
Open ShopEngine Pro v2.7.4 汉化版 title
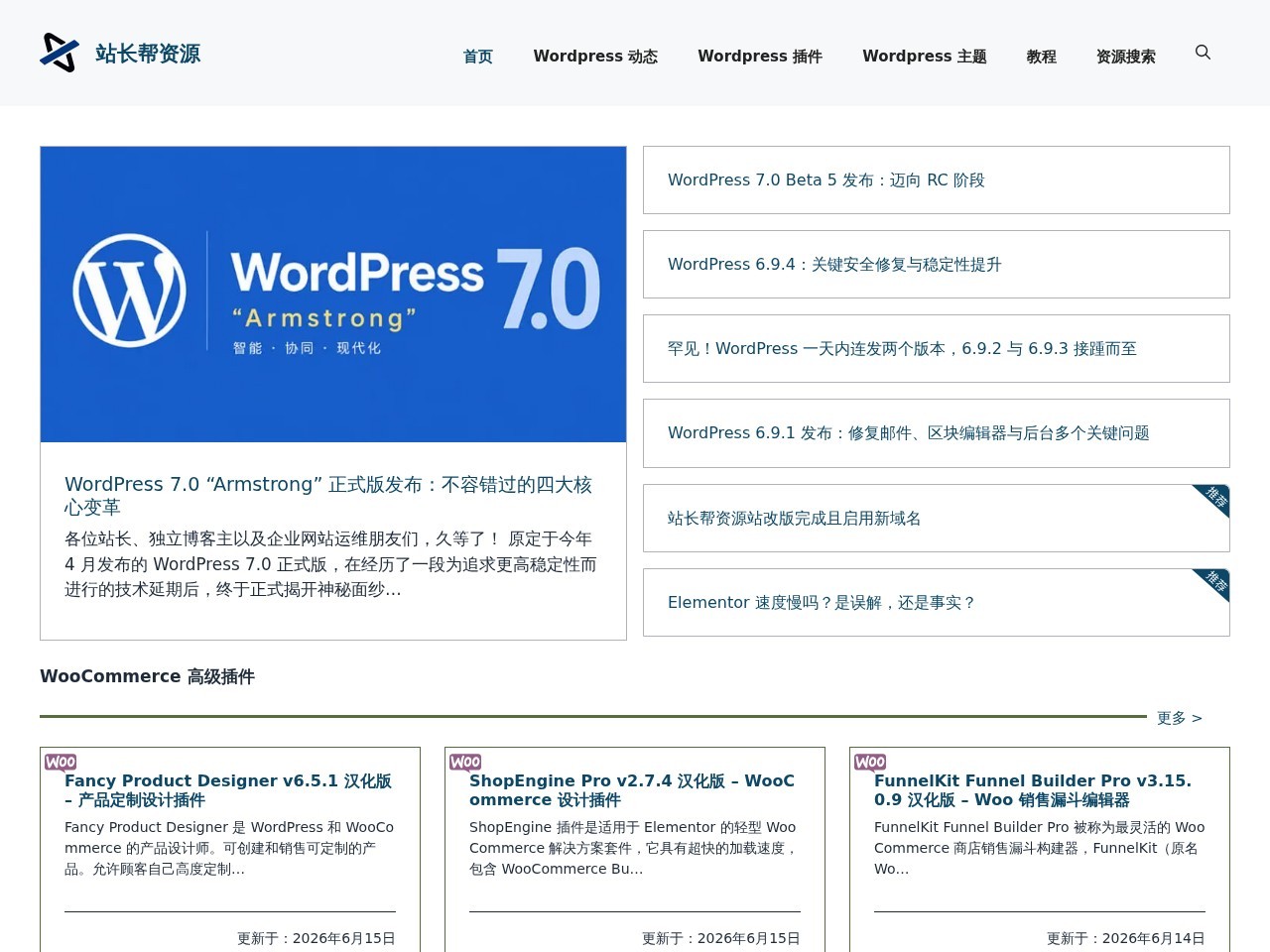632,790
